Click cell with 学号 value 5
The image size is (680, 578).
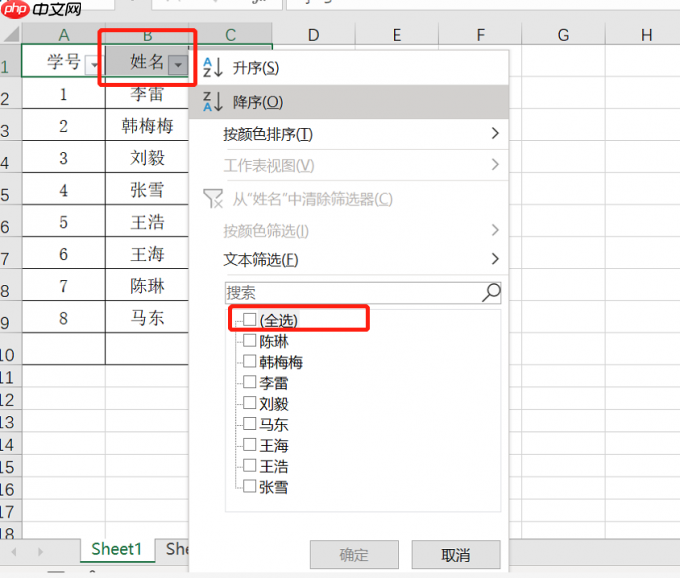(63, 221)
